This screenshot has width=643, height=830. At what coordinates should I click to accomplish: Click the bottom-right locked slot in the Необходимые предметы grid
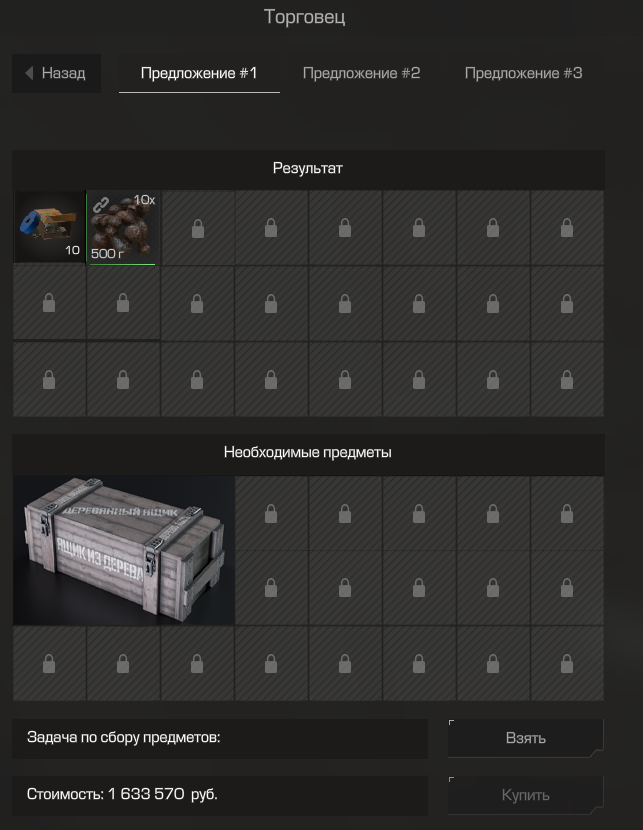(x=567, y=664)
